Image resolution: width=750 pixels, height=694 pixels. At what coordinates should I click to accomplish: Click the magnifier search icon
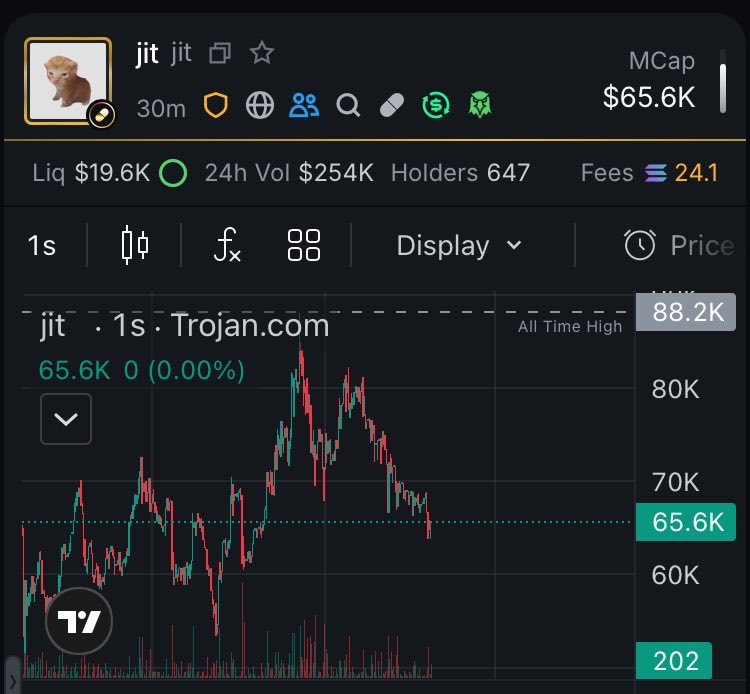[348, 105]
